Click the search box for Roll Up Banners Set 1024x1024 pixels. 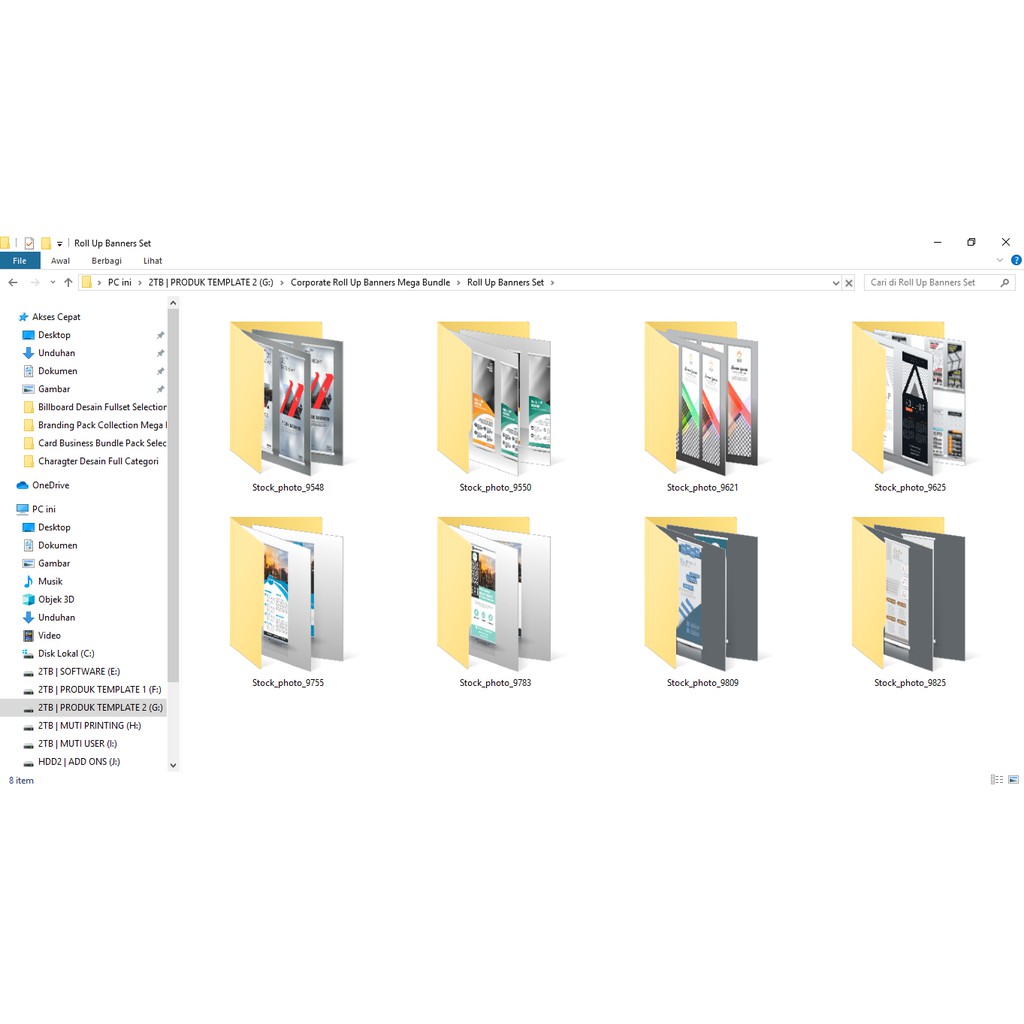(930, 283)
